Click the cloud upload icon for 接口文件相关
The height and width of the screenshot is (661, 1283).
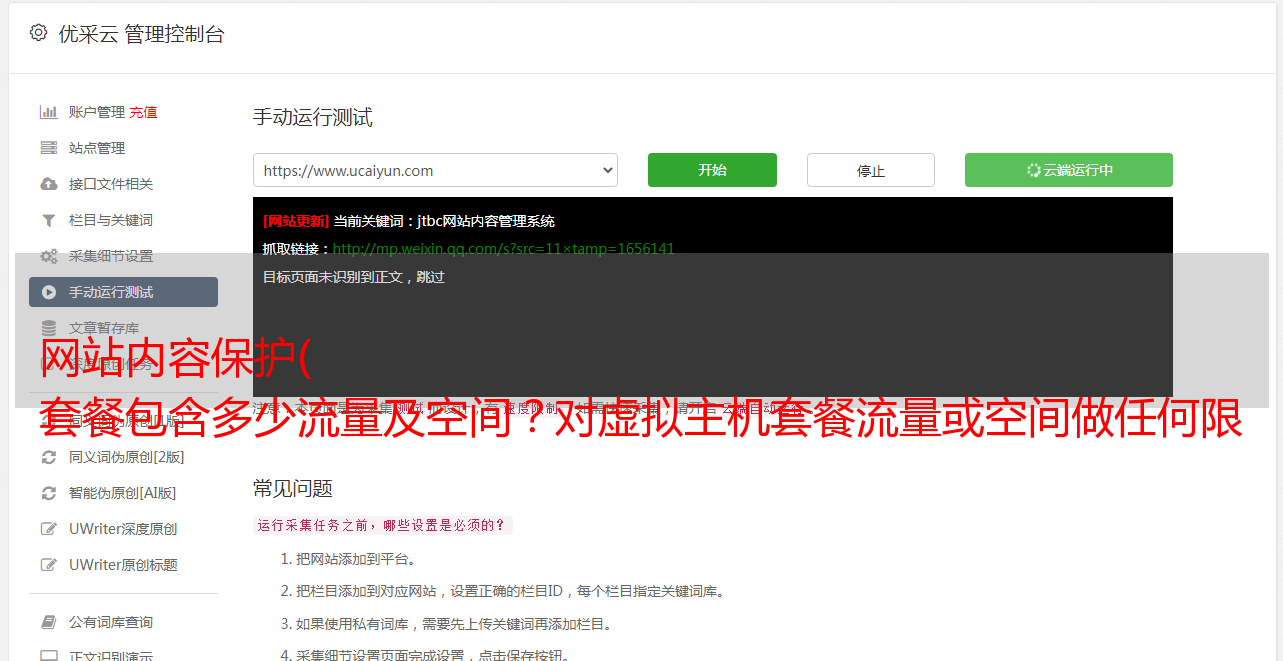48,184
